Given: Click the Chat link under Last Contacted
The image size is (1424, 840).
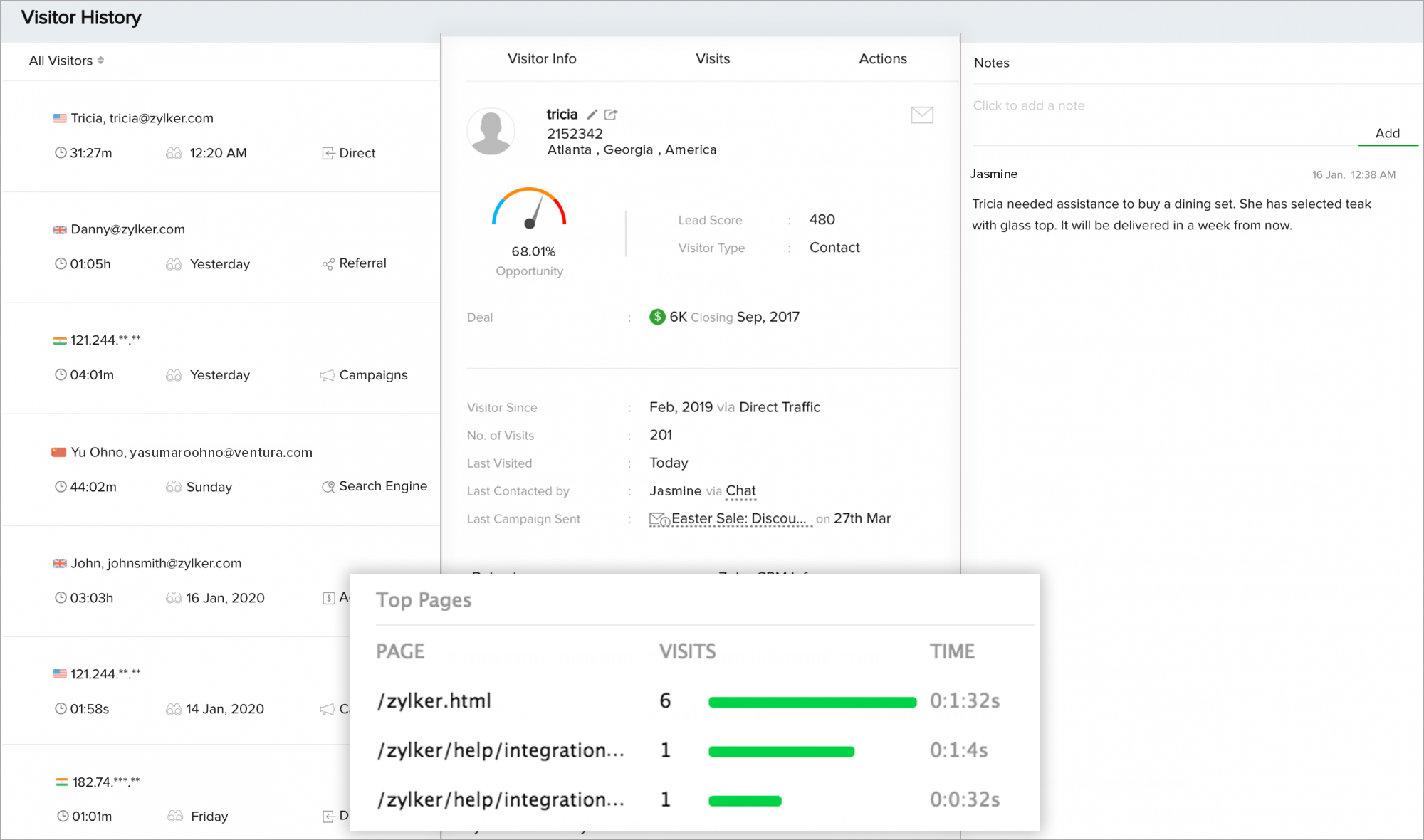Looking at the screenshot, I should pyautogui.click(x=740, y=490).
